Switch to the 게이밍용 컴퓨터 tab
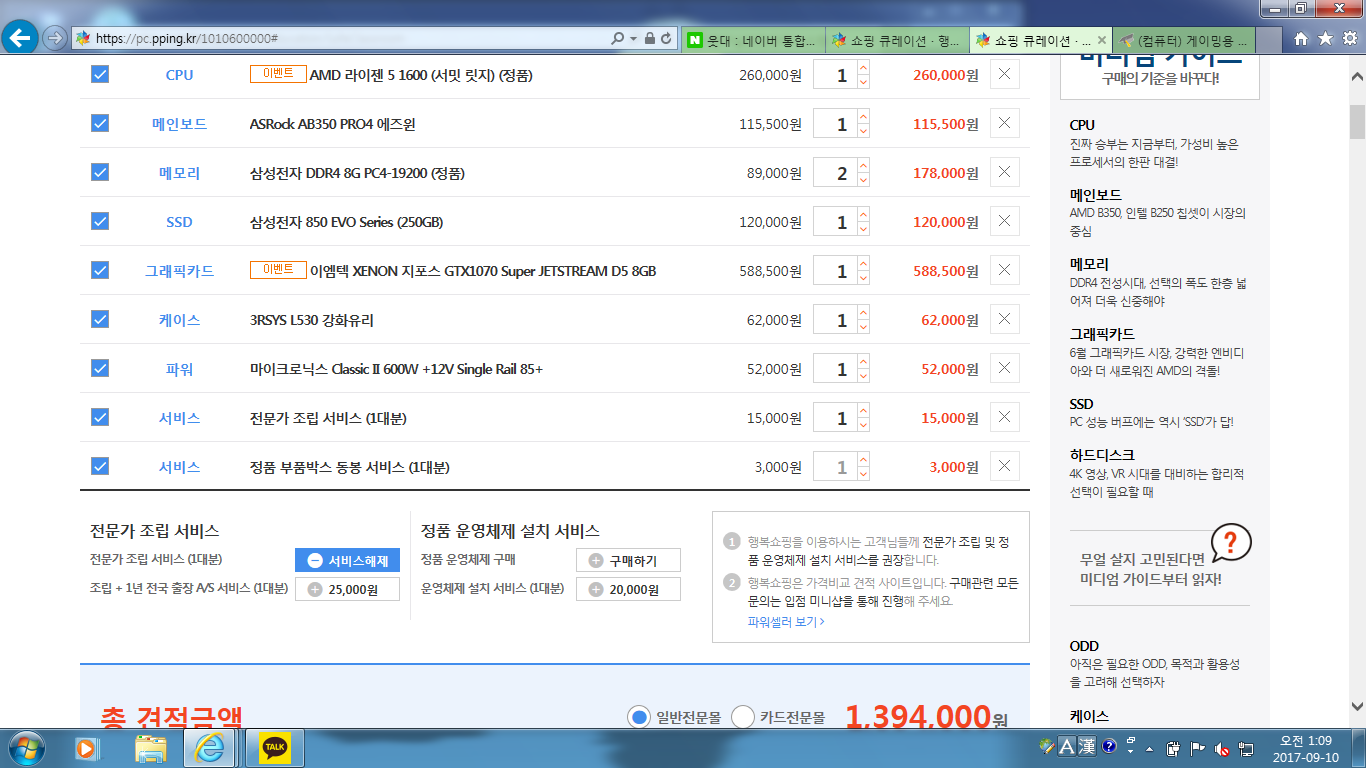This screenshot has height=768, width=1366. [x=1186, y=40]
